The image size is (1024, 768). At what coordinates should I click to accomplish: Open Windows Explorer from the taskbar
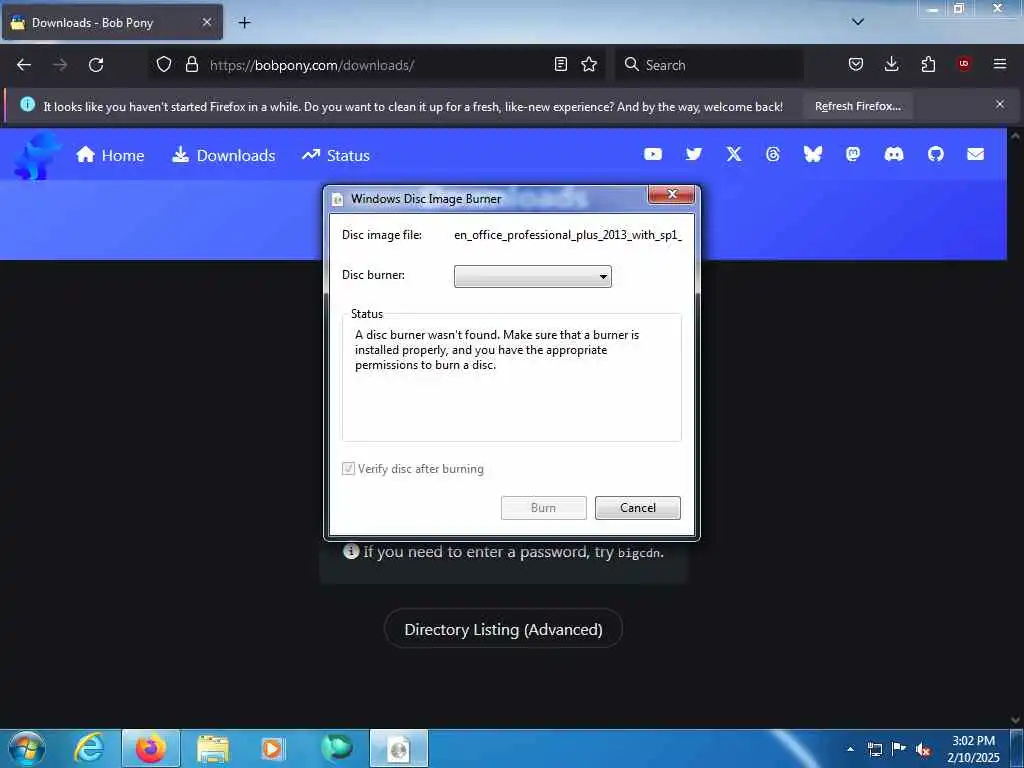[x=213, y=749]
